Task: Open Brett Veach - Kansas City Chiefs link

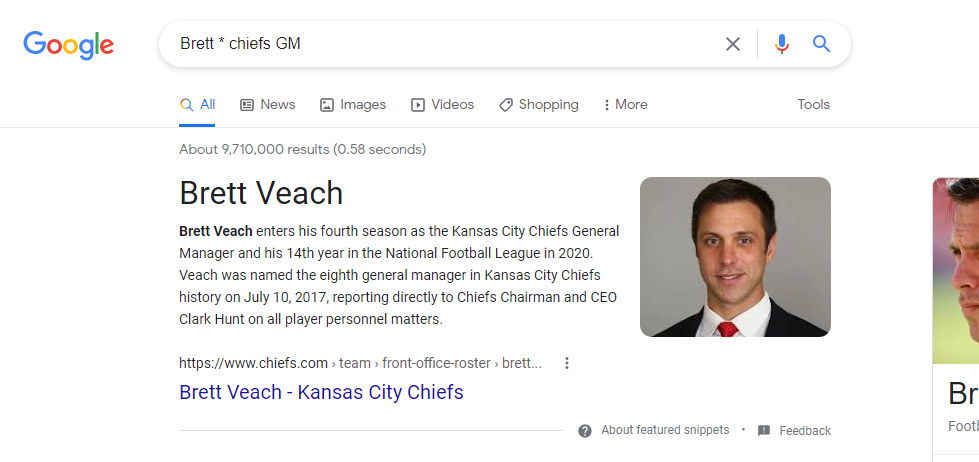Action: [x=321, y=392]
